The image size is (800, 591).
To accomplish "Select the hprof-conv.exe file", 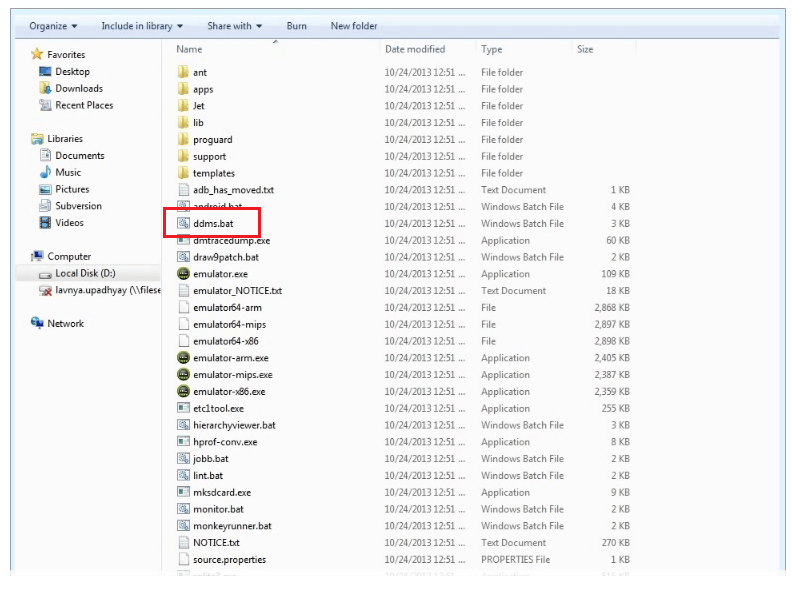I will pyautogui.click(x=225, y=442).
